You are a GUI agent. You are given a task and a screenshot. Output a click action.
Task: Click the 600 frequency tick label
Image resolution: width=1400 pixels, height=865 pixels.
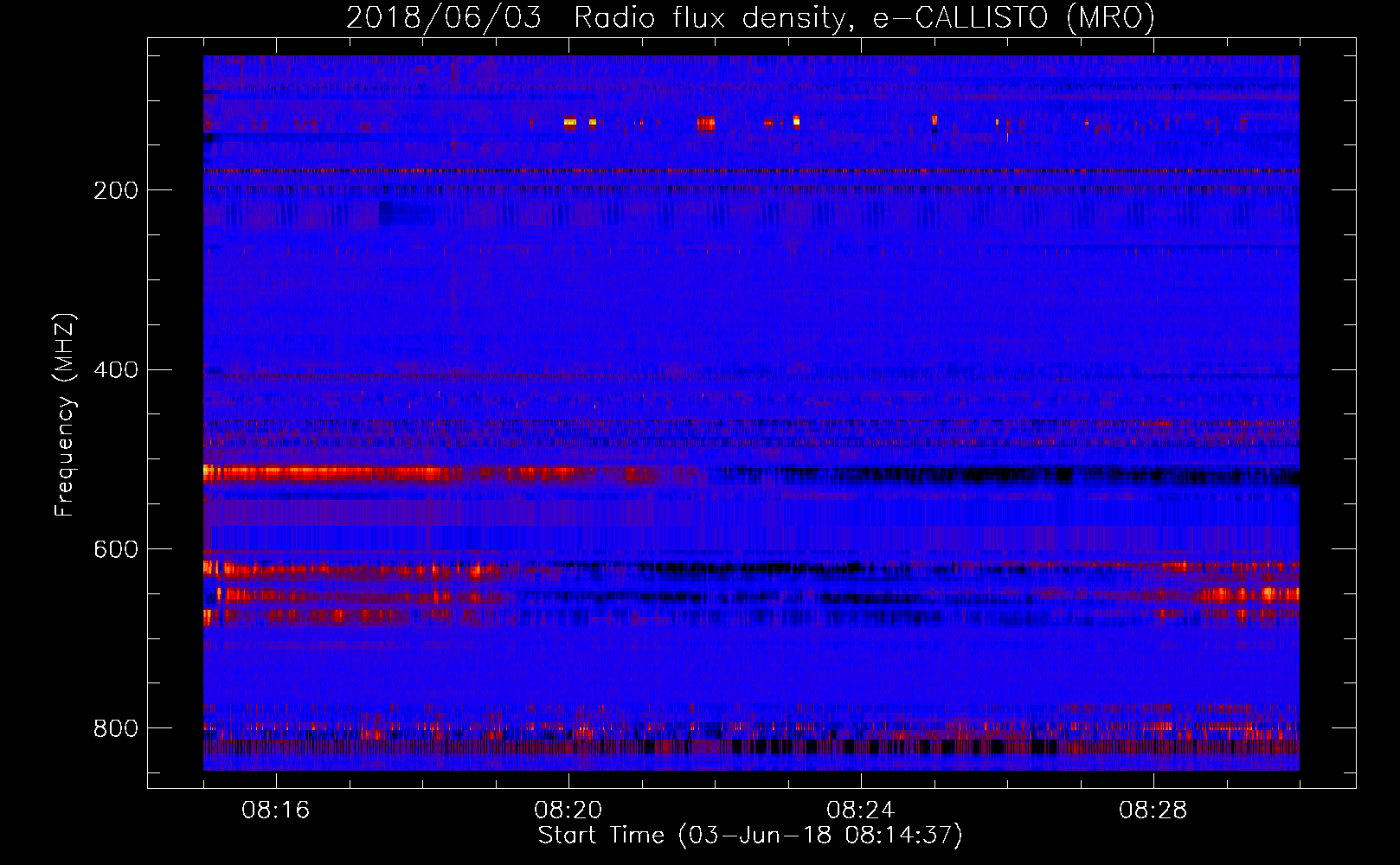(x=116, y=550)
